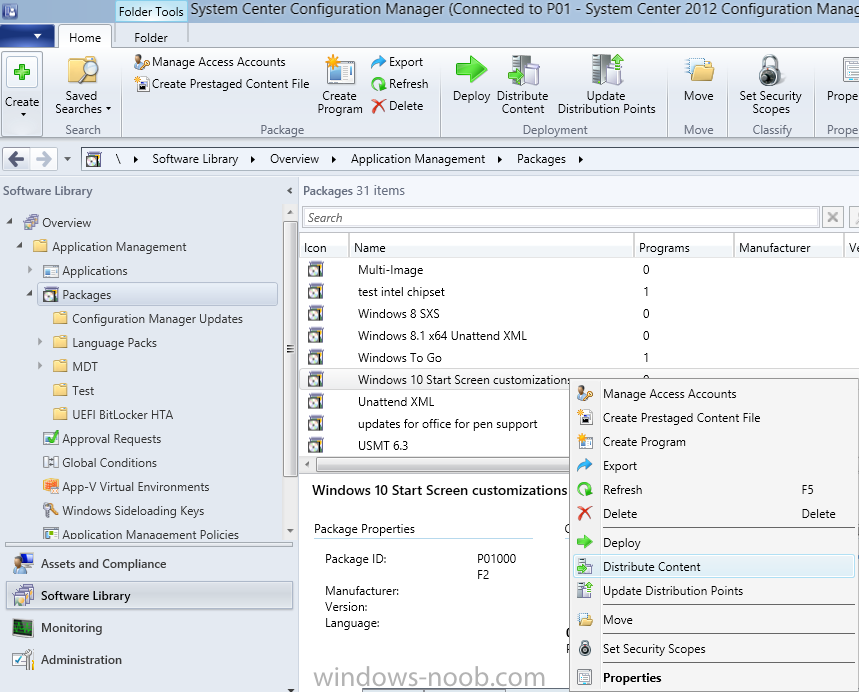This screenshot has width=859, height=692.
Task: Switch to the Folder ribbon tab
Action: (151, 38)
